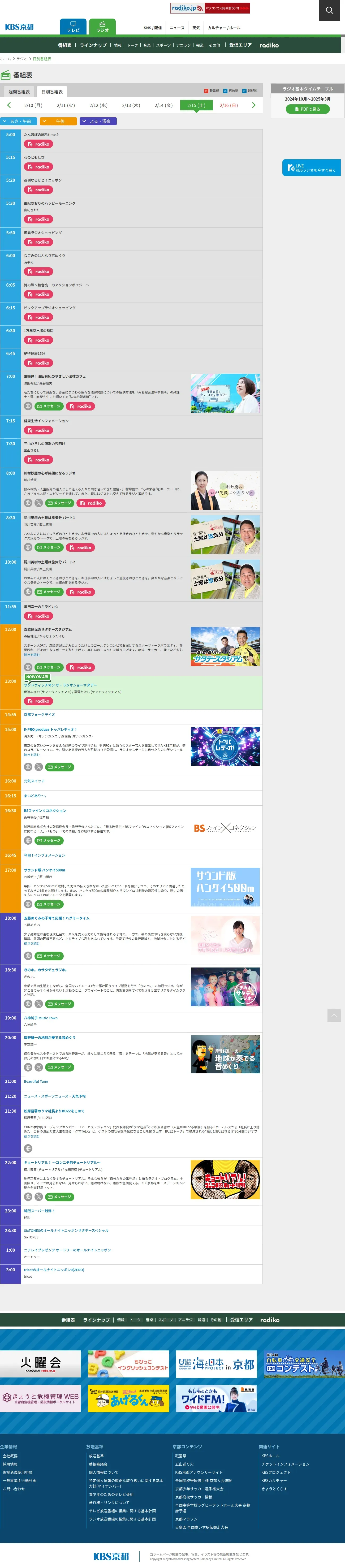
Task: Open the サタデースタジアム program thumbnail
Action: pos(225,646)
